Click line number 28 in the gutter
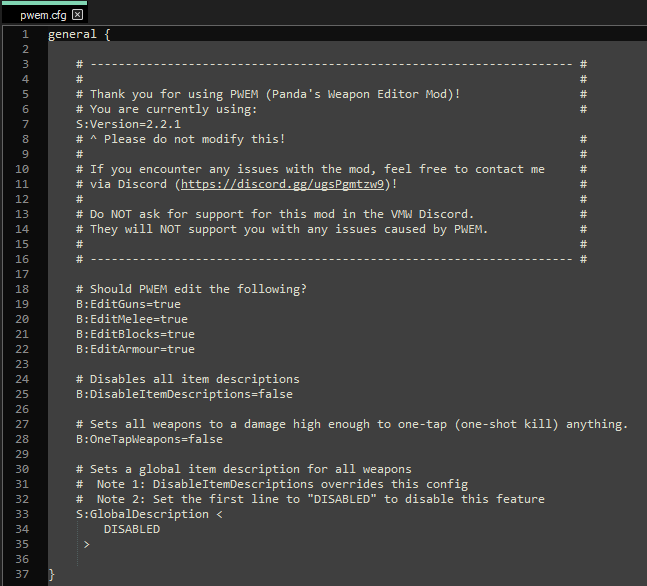This screenshot has height=586, width=647. 25,454
